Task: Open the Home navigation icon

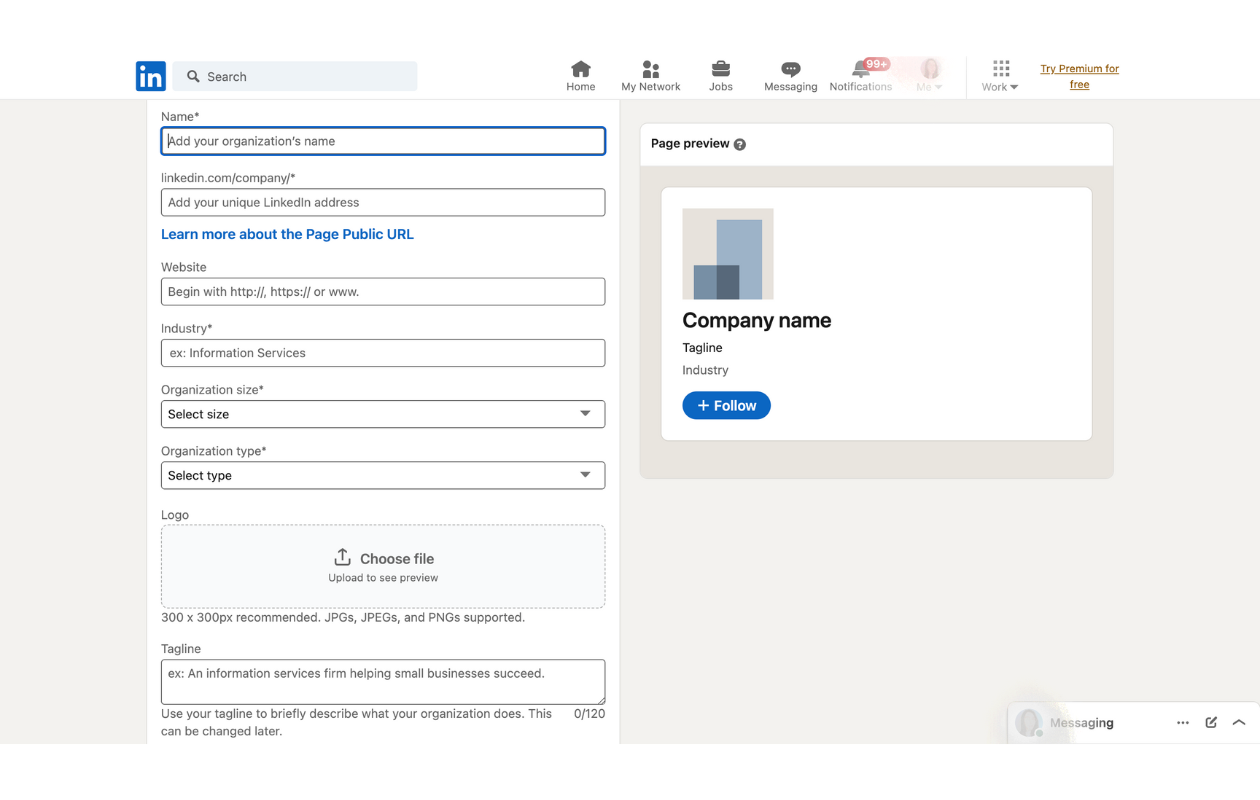Action: (x=581, y=76)
